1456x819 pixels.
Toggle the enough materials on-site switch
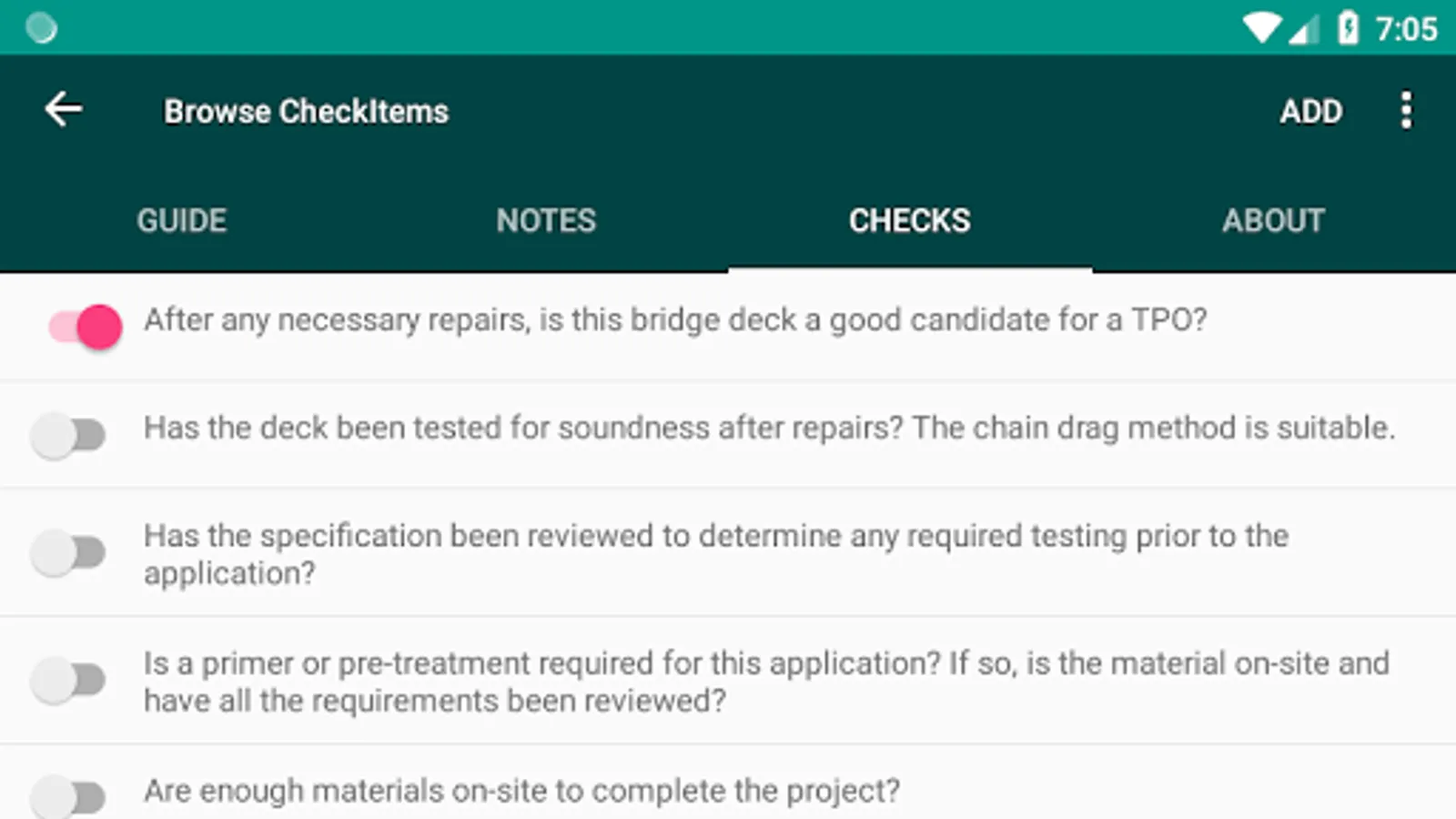pyautogui.click(x=68, y=796)
